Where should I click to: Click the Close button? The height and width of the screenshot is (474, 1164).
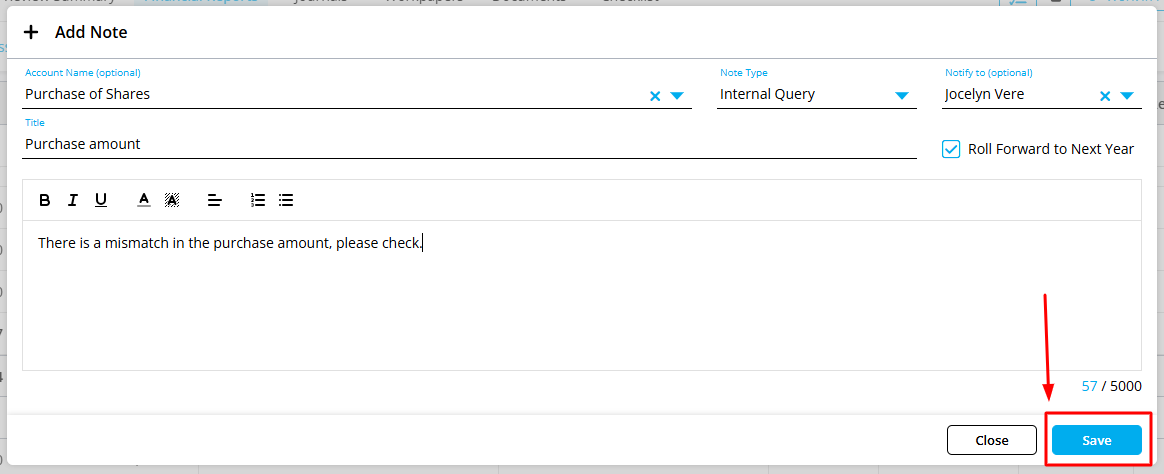click(x=992, y=440)
